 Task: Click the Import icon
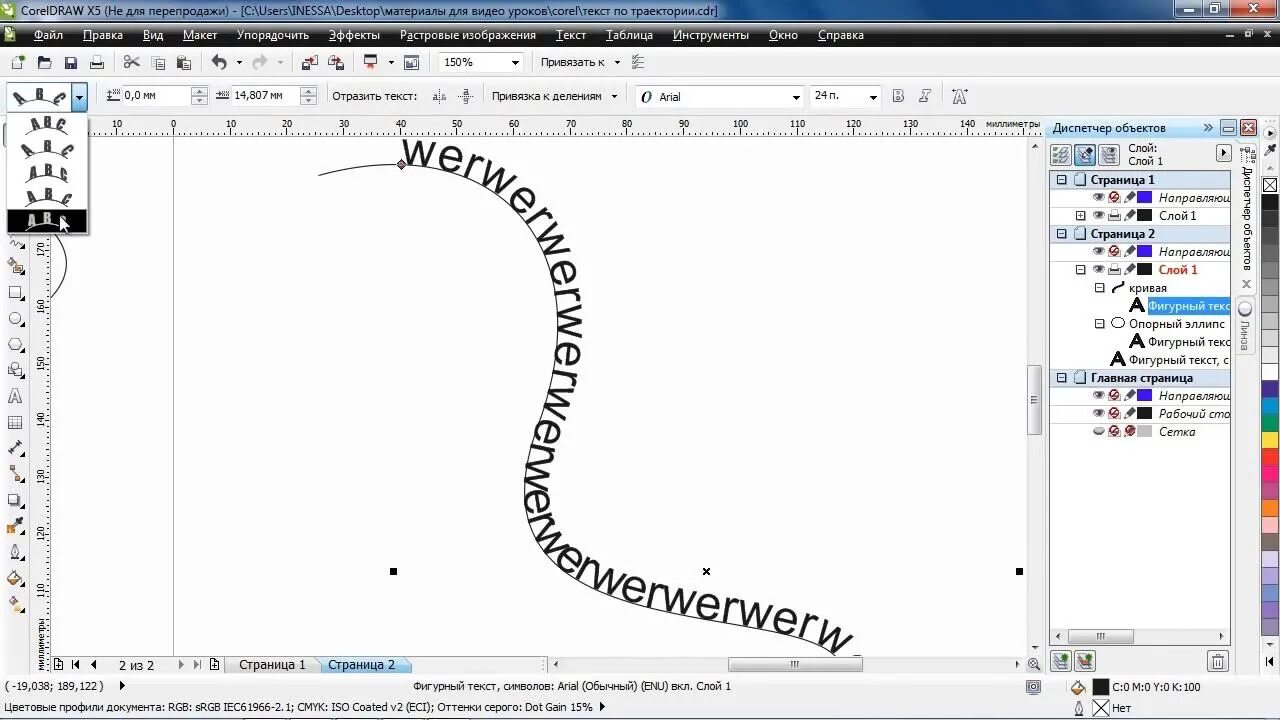(x=310, y=62)
